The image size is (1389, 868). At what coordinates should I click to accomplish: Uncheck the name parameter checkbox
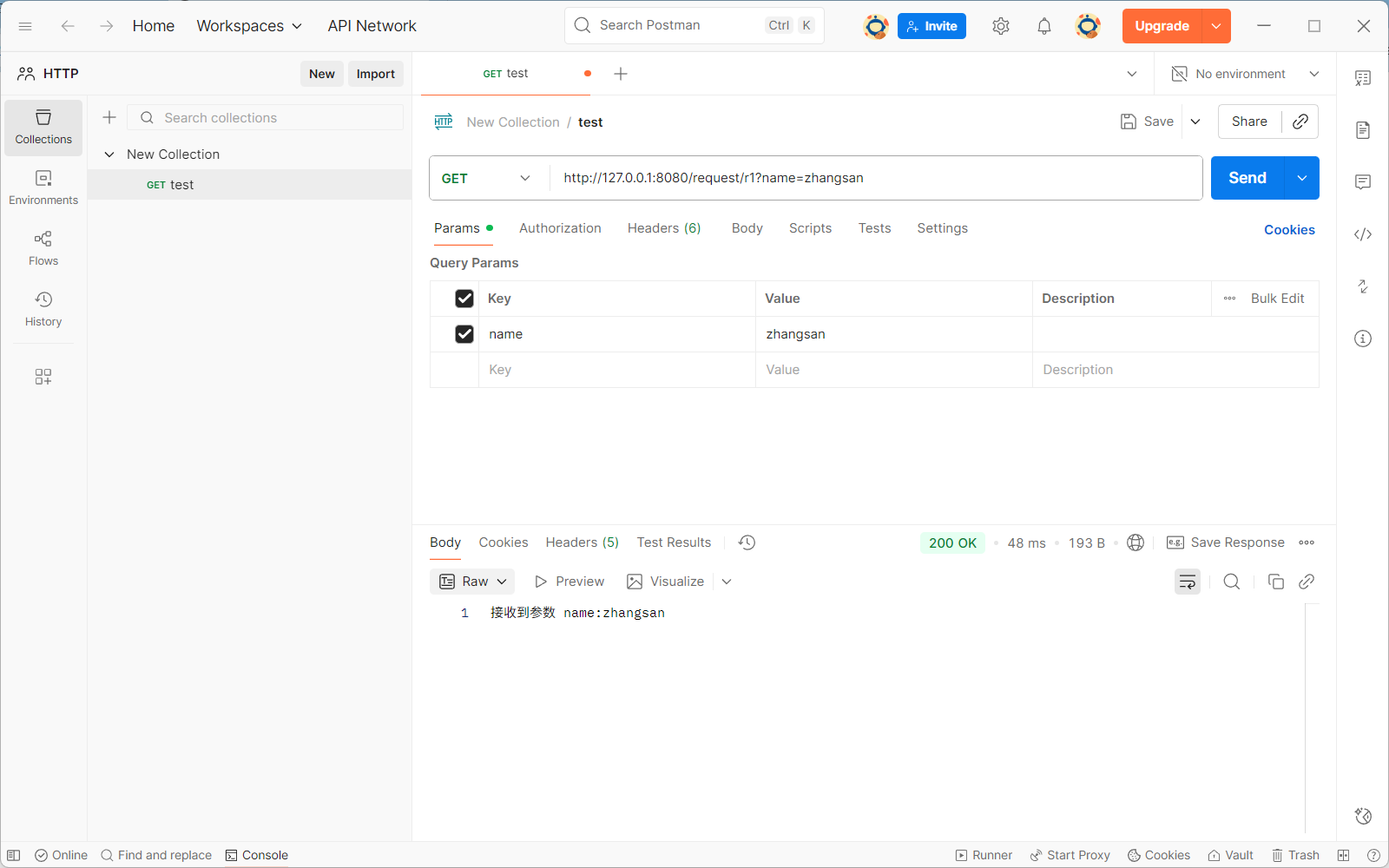(464, 334)
